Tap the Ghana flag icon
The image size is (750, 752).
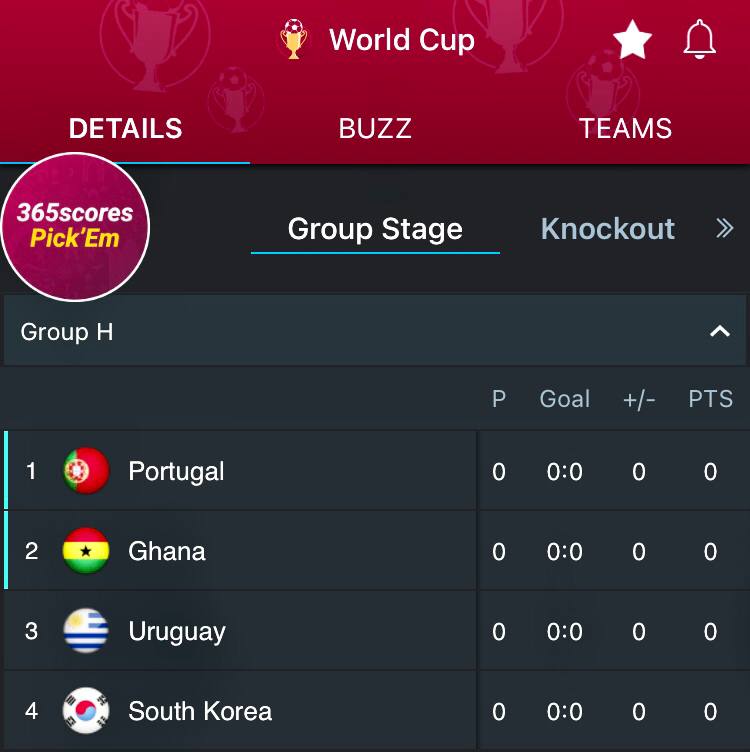[86, 551]
